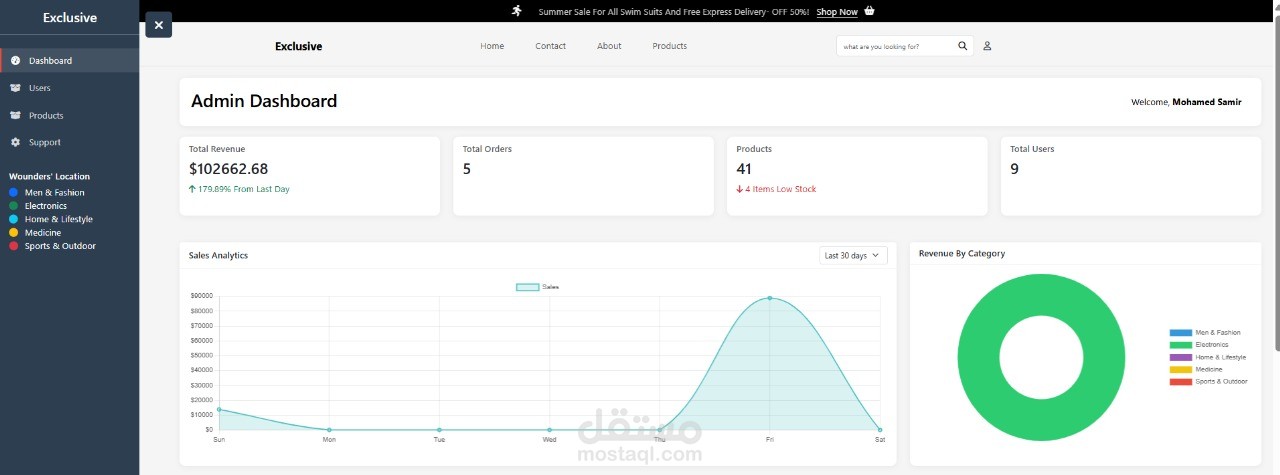Click the Products count 41
This screenshot has width=1280, height=475.
744,169
